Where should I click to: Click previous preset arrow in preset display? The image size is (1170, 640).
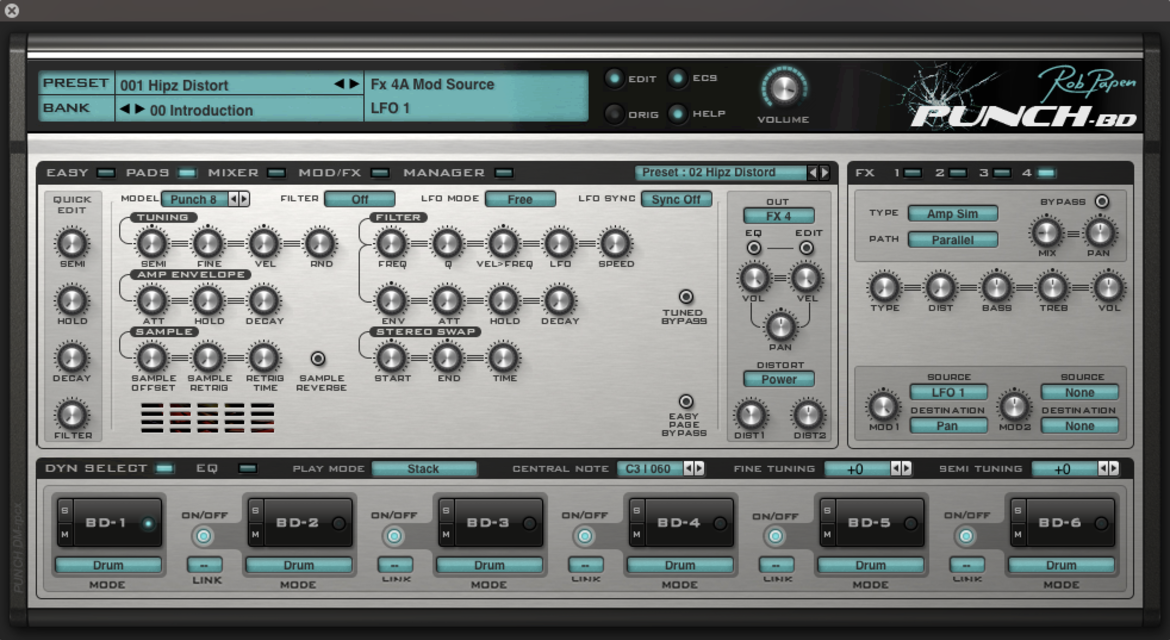point(339,84)
